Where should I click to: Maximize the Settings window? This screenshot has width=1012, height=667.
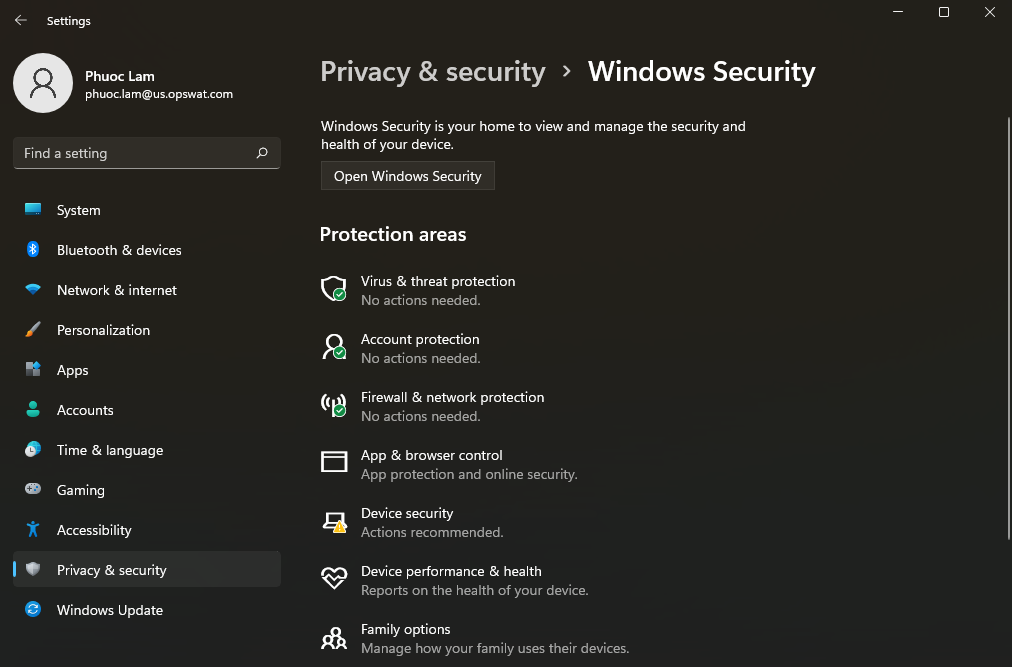pyautogui.click(x=944, y=12)
